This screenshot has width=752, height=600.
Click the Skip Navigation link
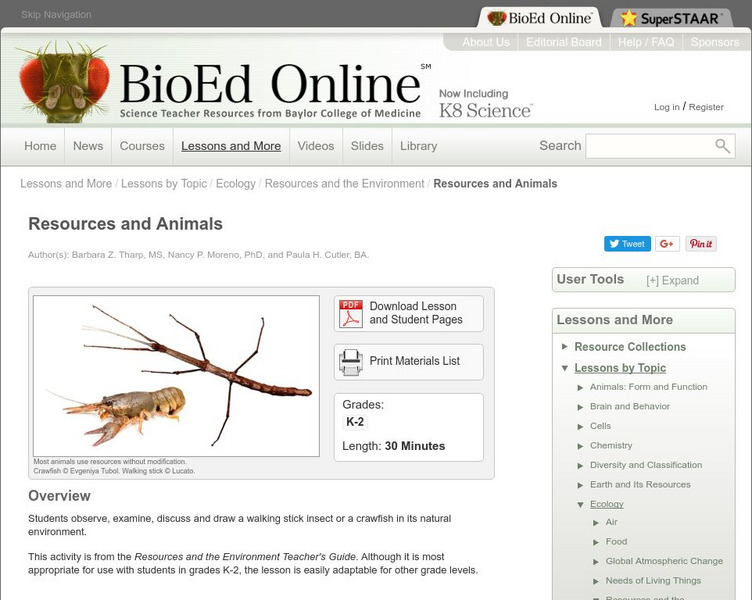(x=56, y=15)
